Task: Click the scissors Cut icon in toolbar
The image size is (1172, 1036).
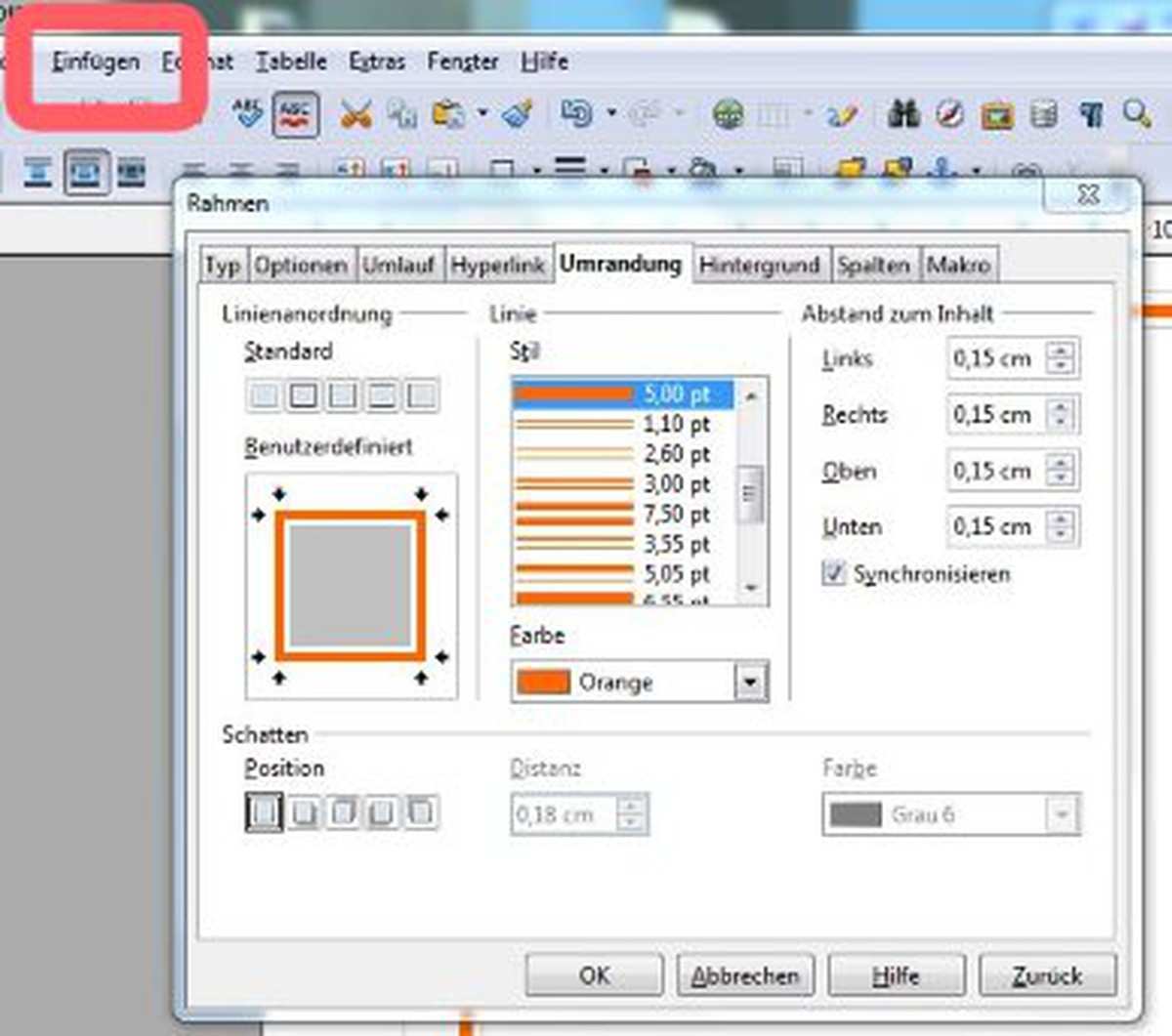Action: 356,114
